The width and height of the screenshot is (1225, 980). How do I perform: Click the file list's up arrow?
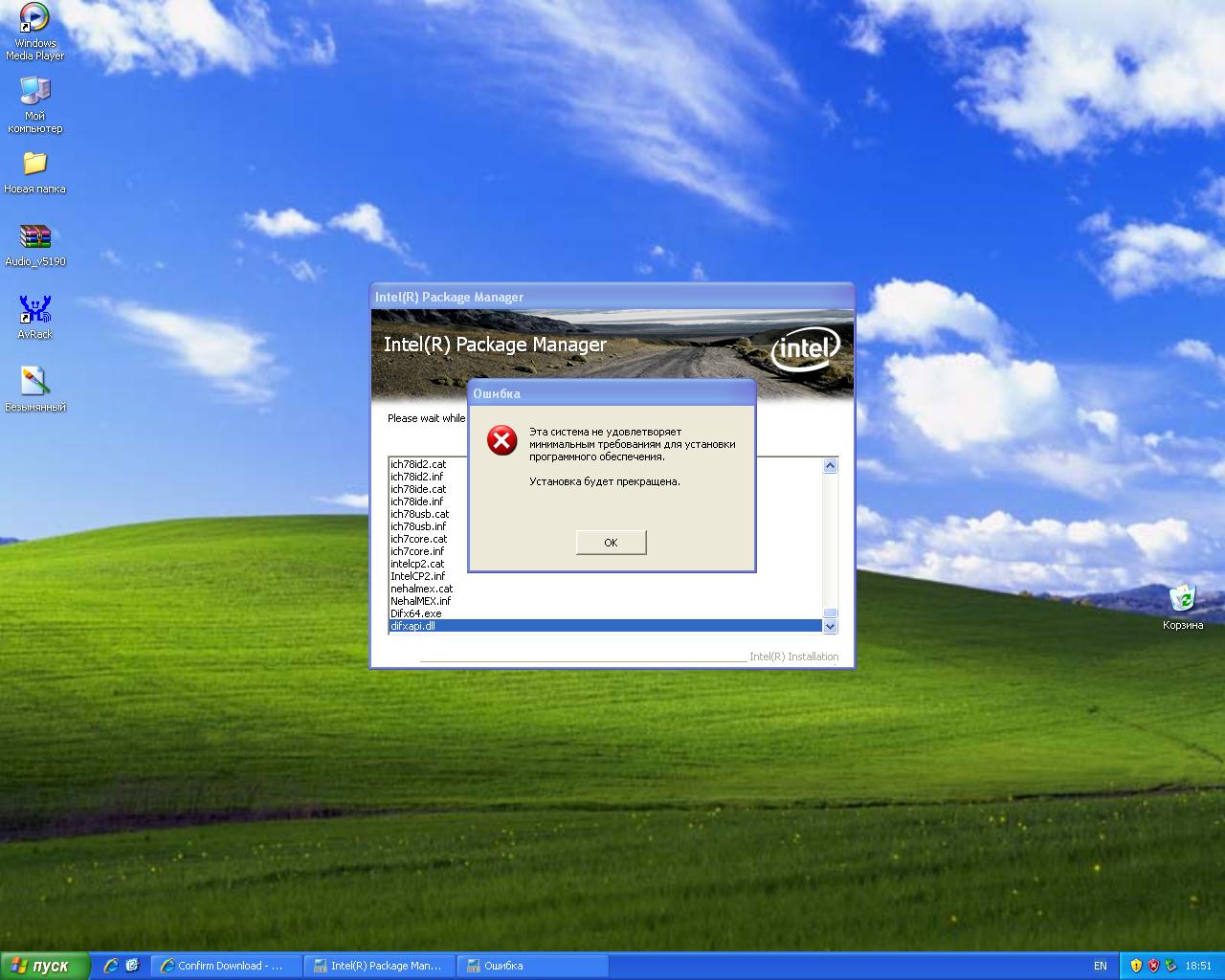click(830, 465)
